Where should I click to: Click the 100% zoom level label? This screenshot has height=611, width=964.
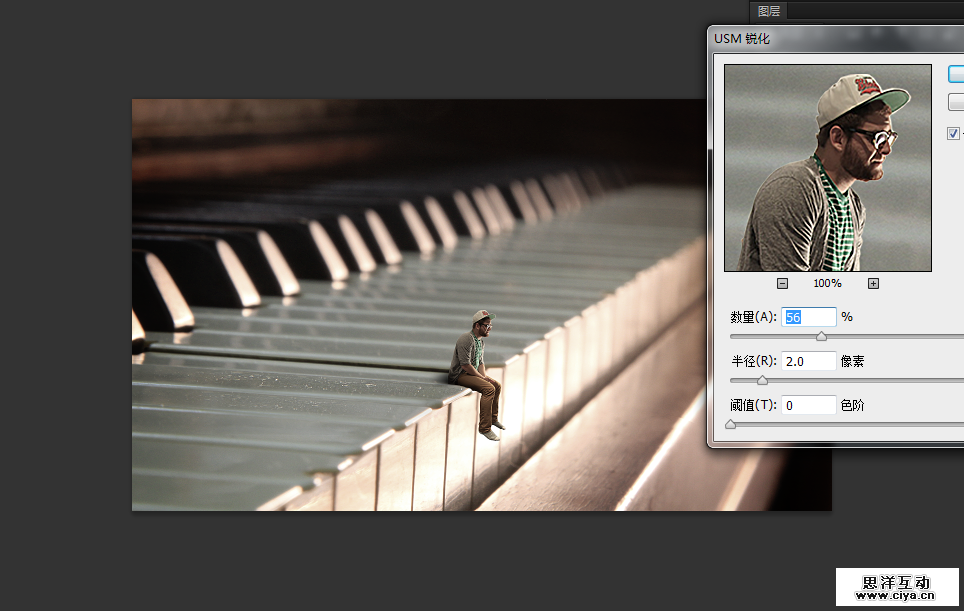(827, 284)
